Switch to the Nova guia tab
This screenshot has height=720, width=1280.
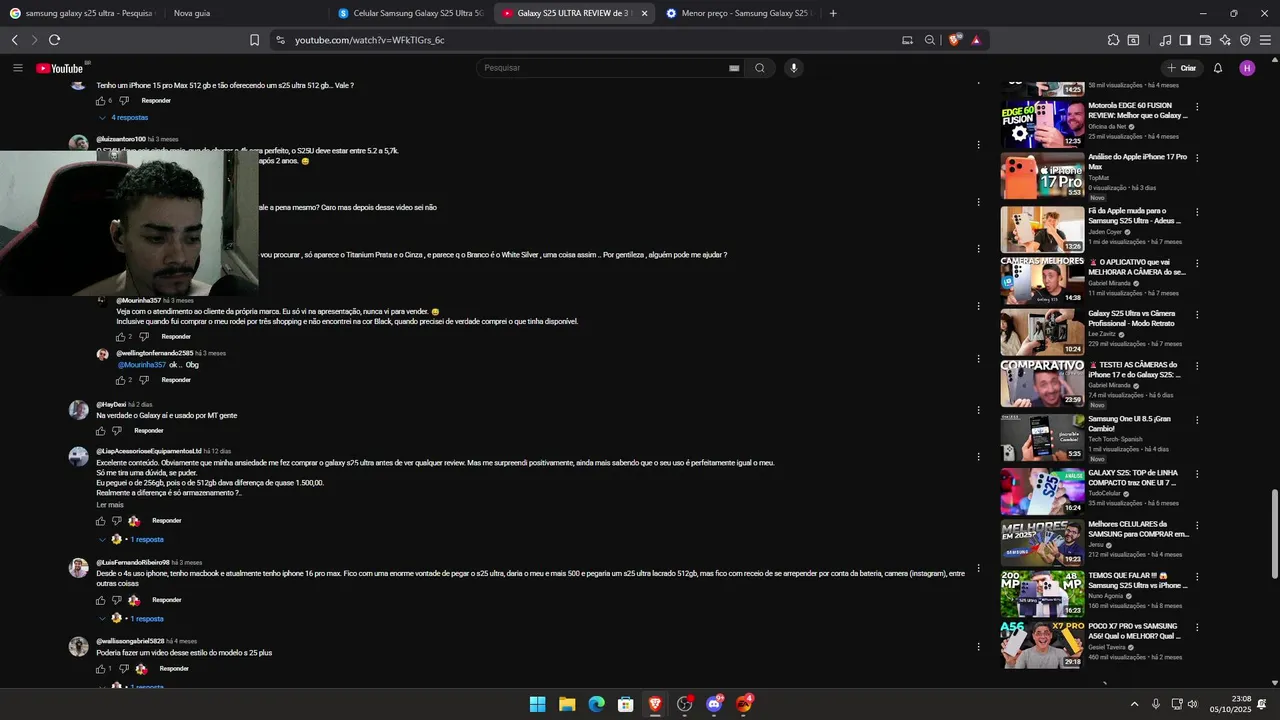(x=245, y=13)
